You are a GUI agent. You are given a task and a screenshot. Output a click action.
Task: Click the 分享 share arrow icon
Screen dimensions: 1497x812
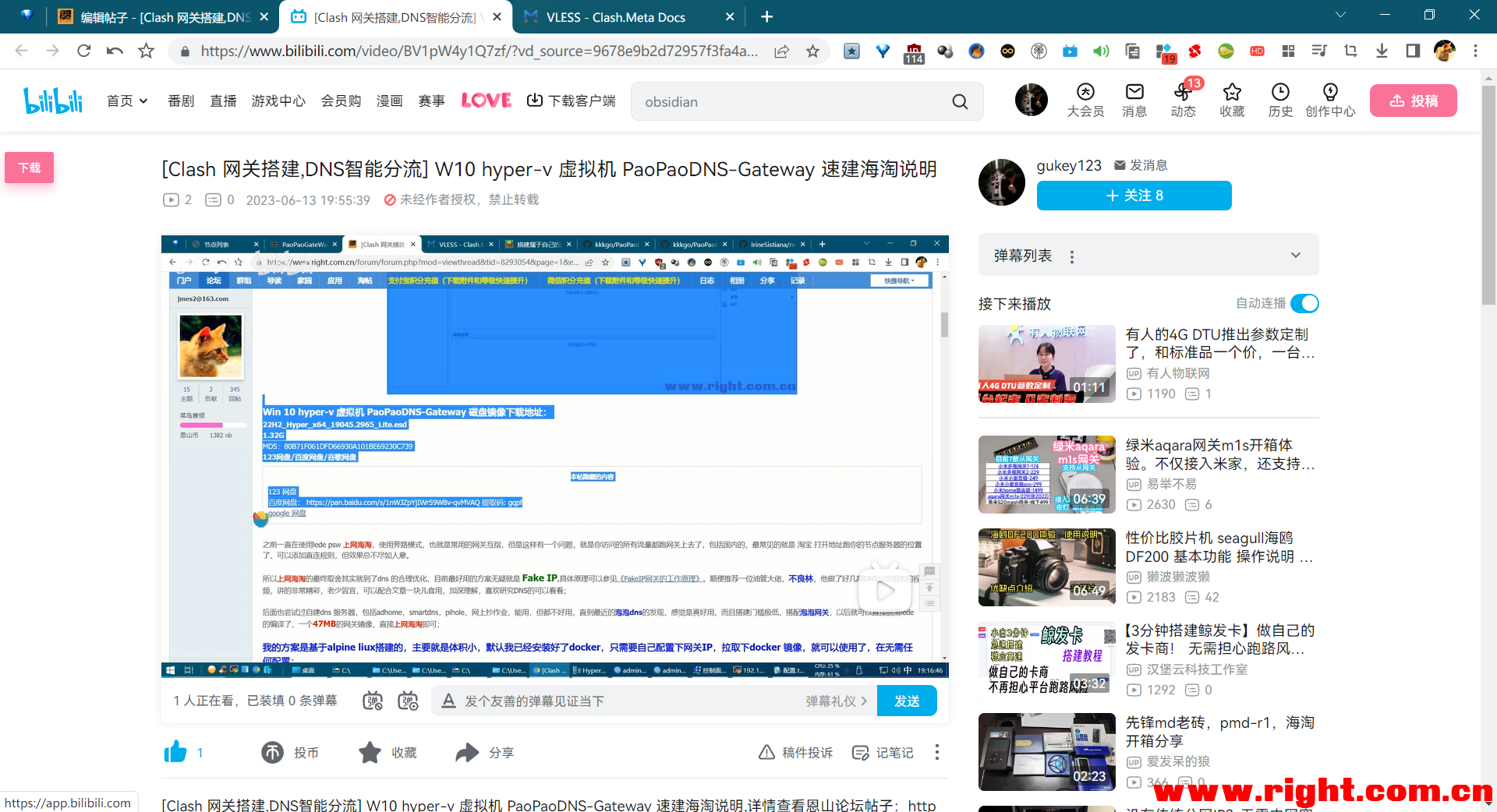click(x=467, y=752)
